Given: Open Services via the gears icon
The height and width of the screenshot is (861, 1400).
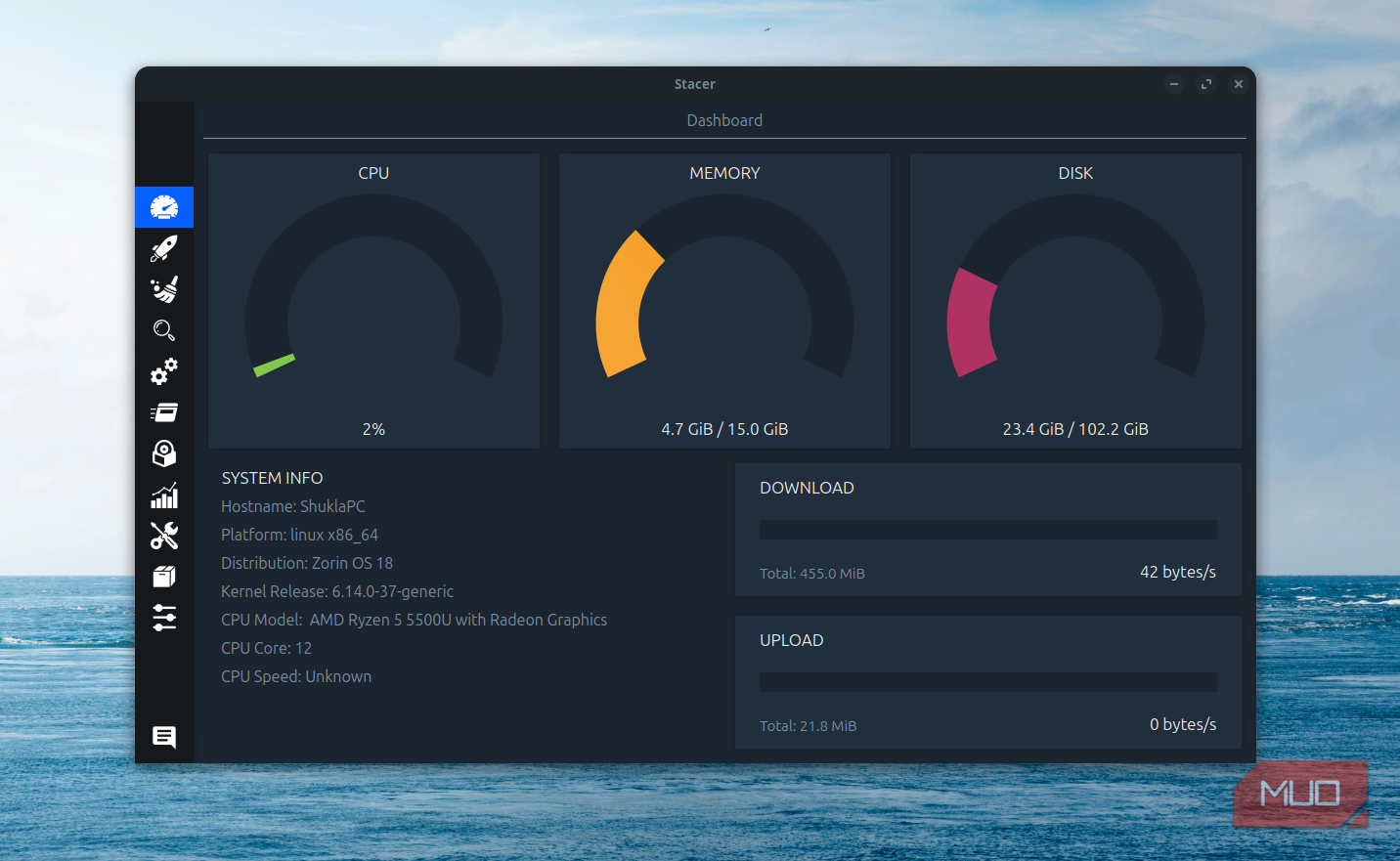Looking at the screenshot, I should (x=164, y=371).
